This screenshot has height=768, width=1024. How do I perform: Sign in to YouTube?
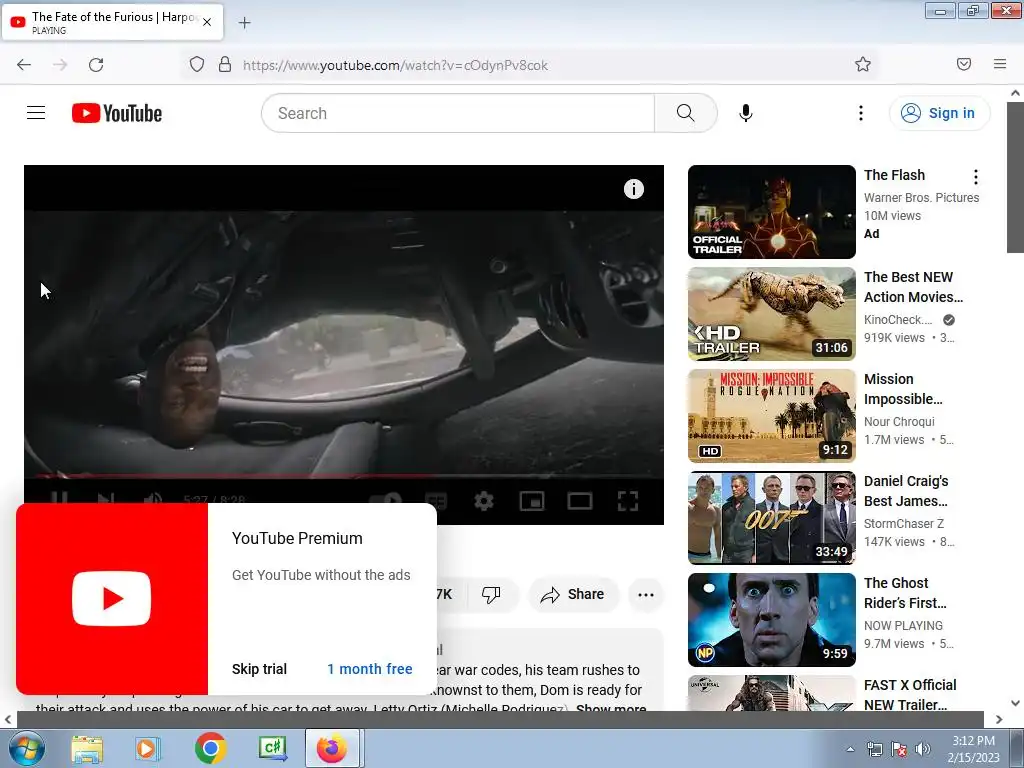[938, 113]
